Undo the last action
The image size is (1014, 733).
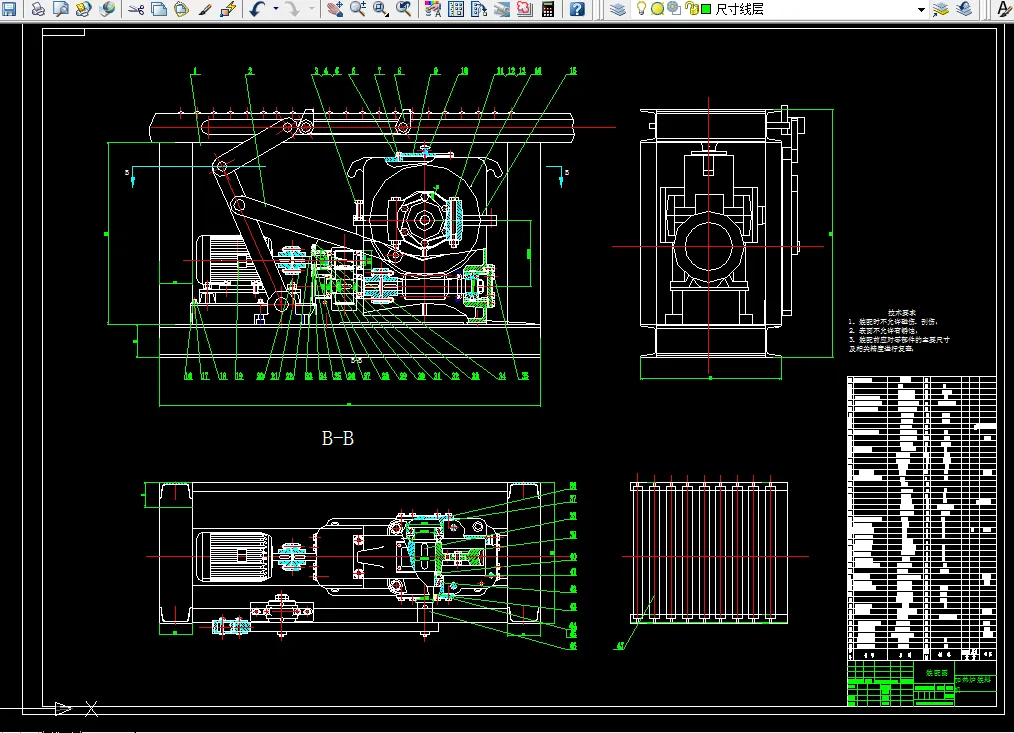(257, 8)
